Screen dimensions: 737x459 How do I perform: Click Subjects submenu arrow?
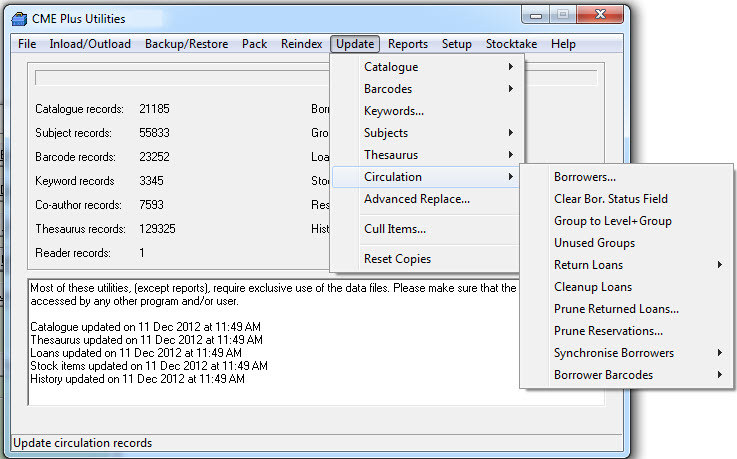point(510,132)
